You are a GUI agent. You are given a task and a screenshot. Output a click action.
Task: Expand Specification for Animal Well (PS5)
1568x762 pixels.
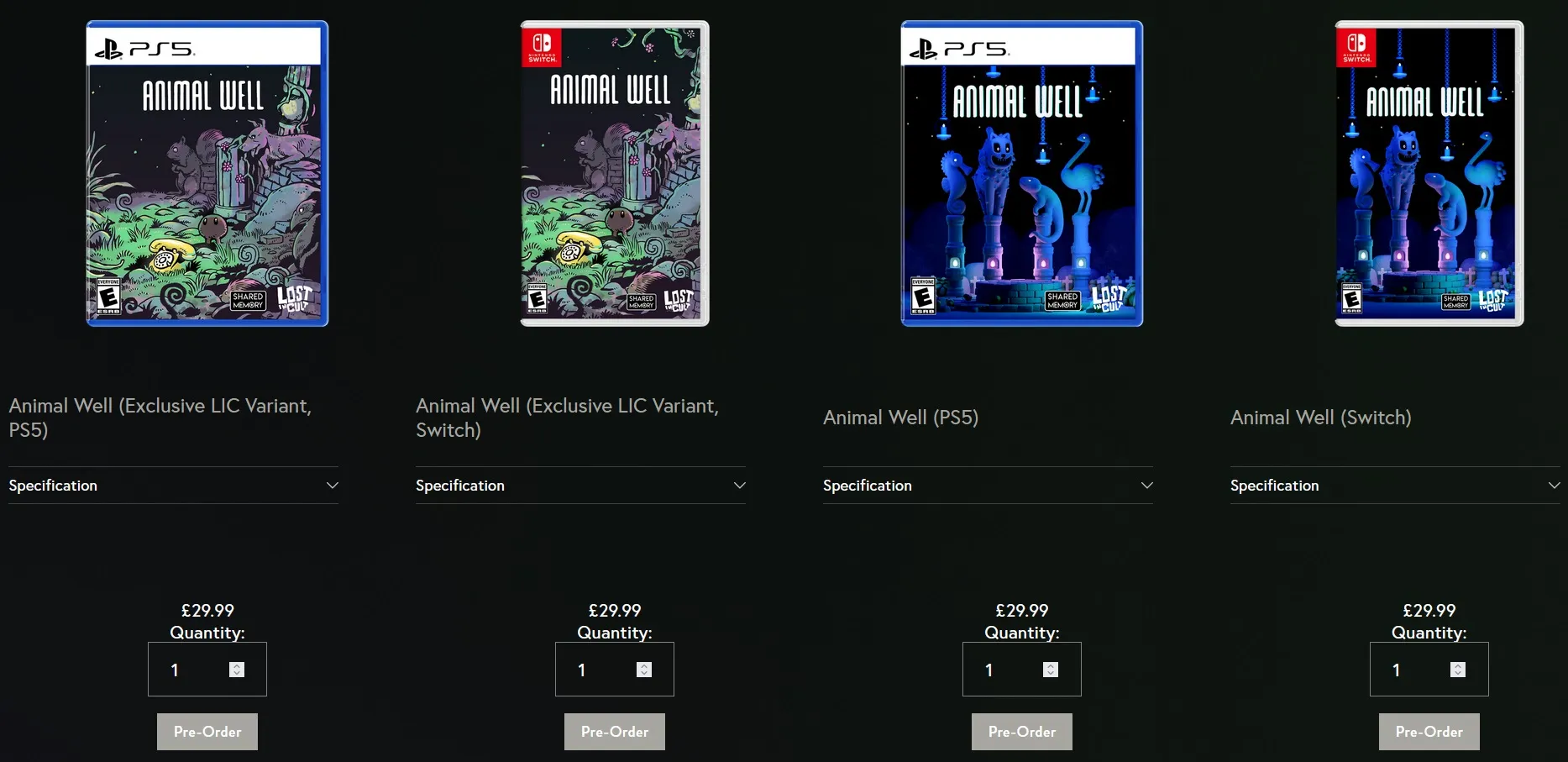click(x=989, y=486)
